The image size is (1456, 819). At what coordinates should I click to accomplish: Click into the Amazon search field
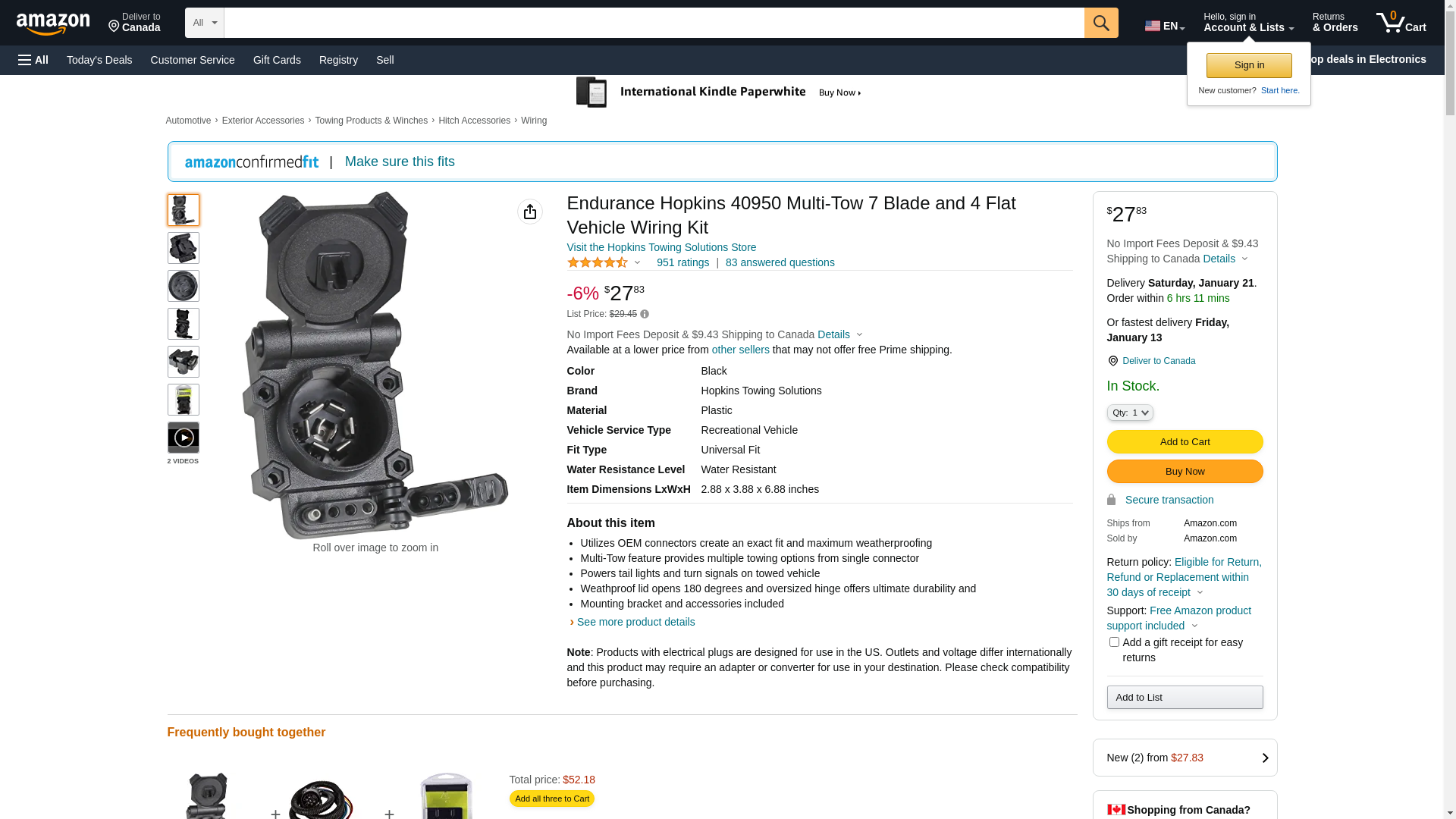[x=654, y=23]
